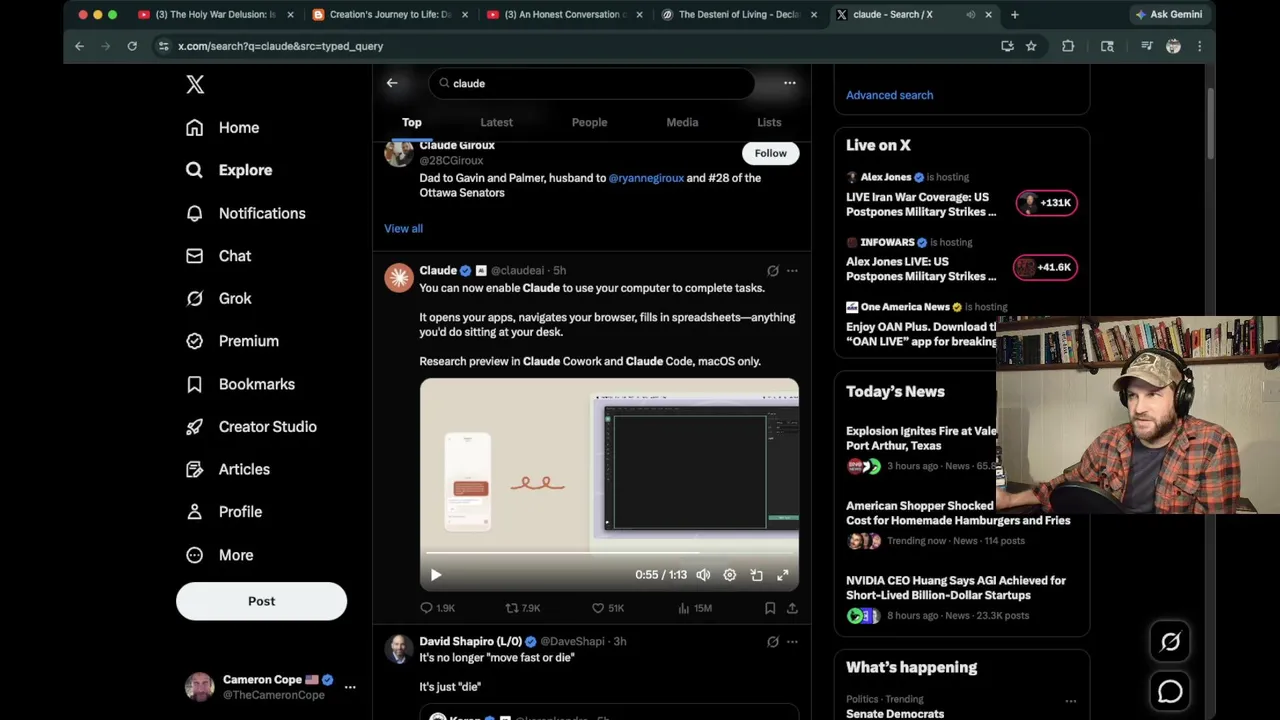Switch to the People tab
Viewport: 1280px width, 720px height.
(589, 122)
